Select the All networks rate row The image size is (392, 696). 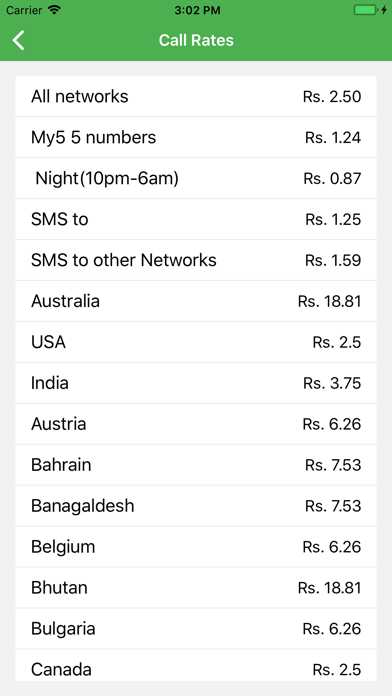(196, 96)
